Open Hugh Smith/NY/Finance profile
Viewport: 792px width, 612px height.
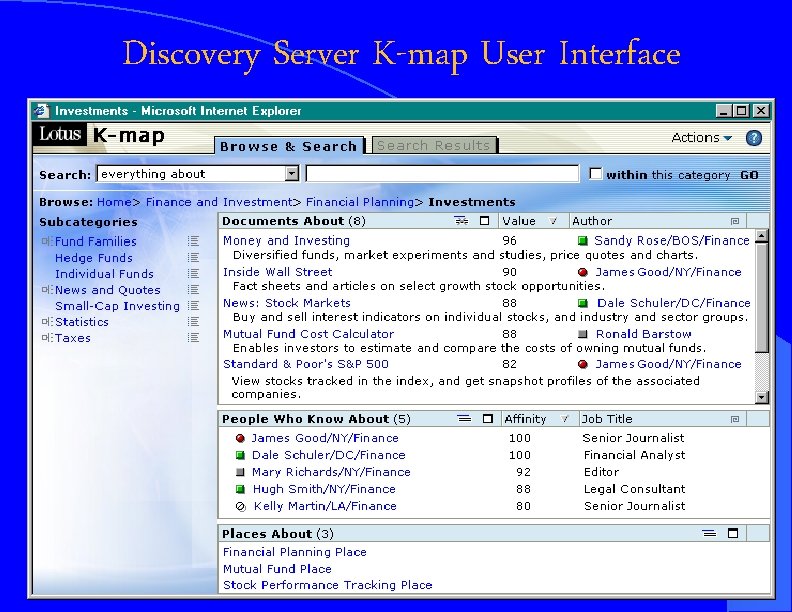pos(324,489)
